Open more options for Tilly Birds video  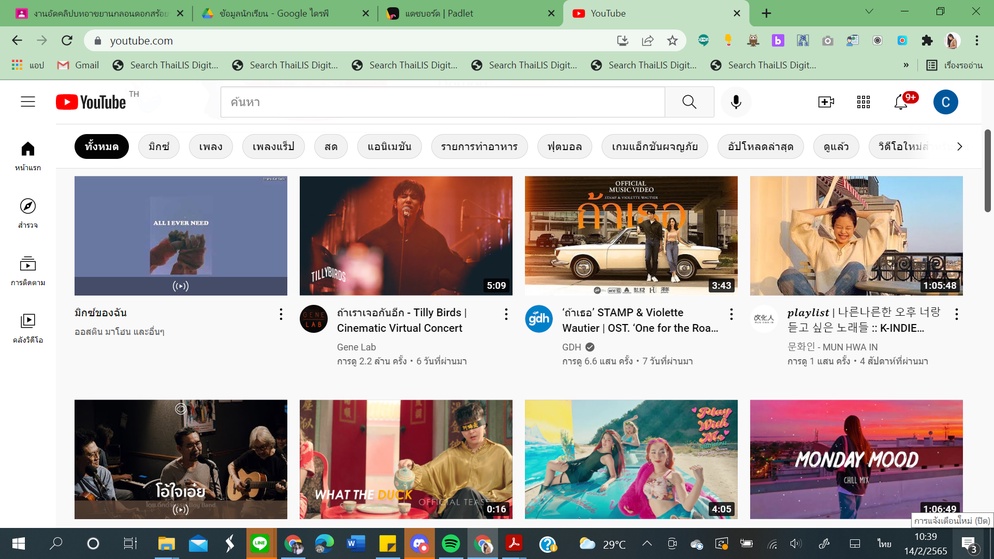[506, 314]
